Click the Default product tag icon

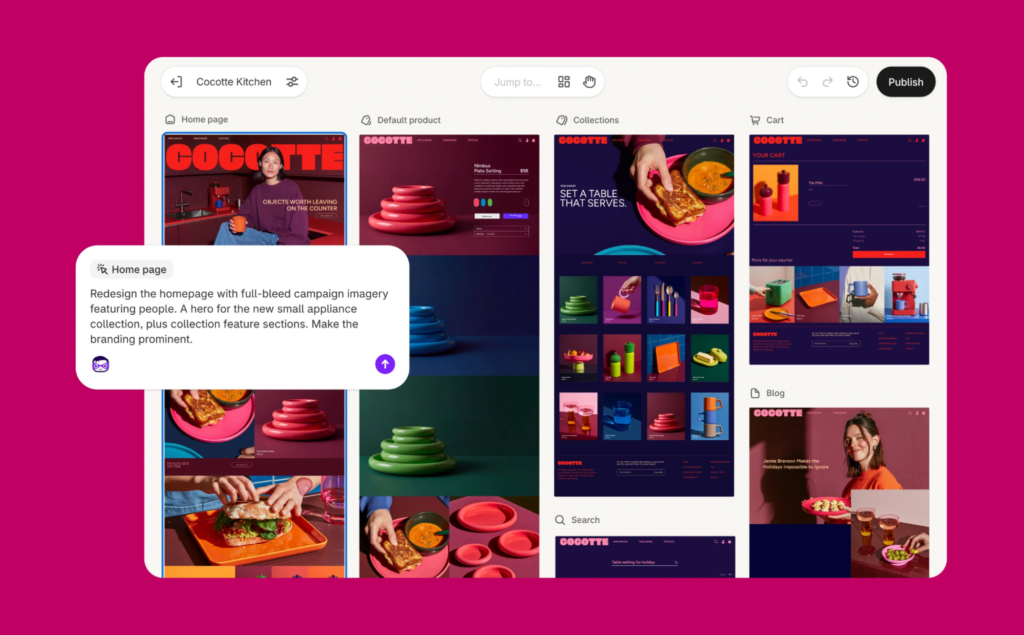[366, 120]
